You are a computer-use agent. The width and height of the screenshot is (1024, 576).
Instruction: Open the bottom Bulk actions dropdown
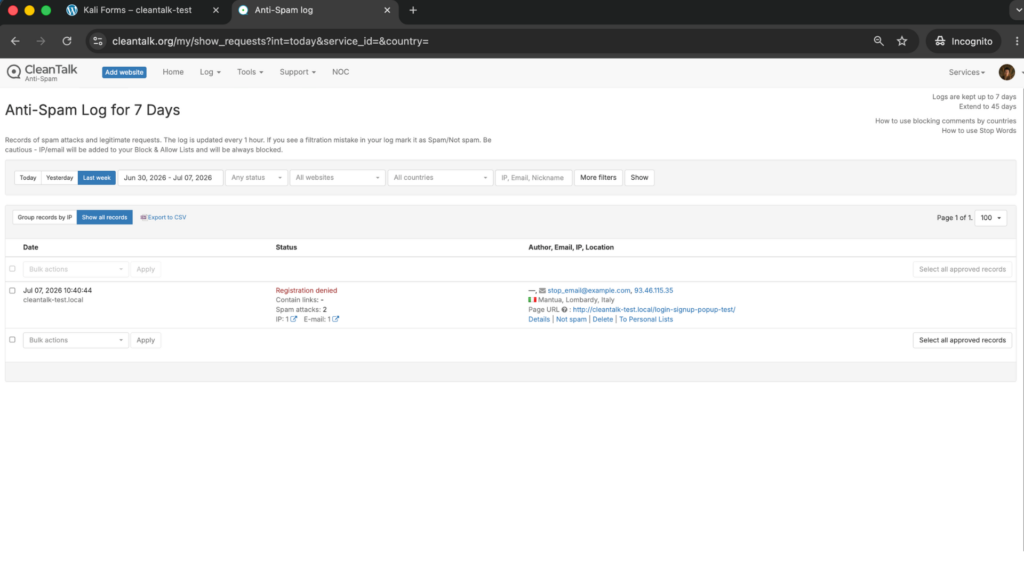coord(76,340)
